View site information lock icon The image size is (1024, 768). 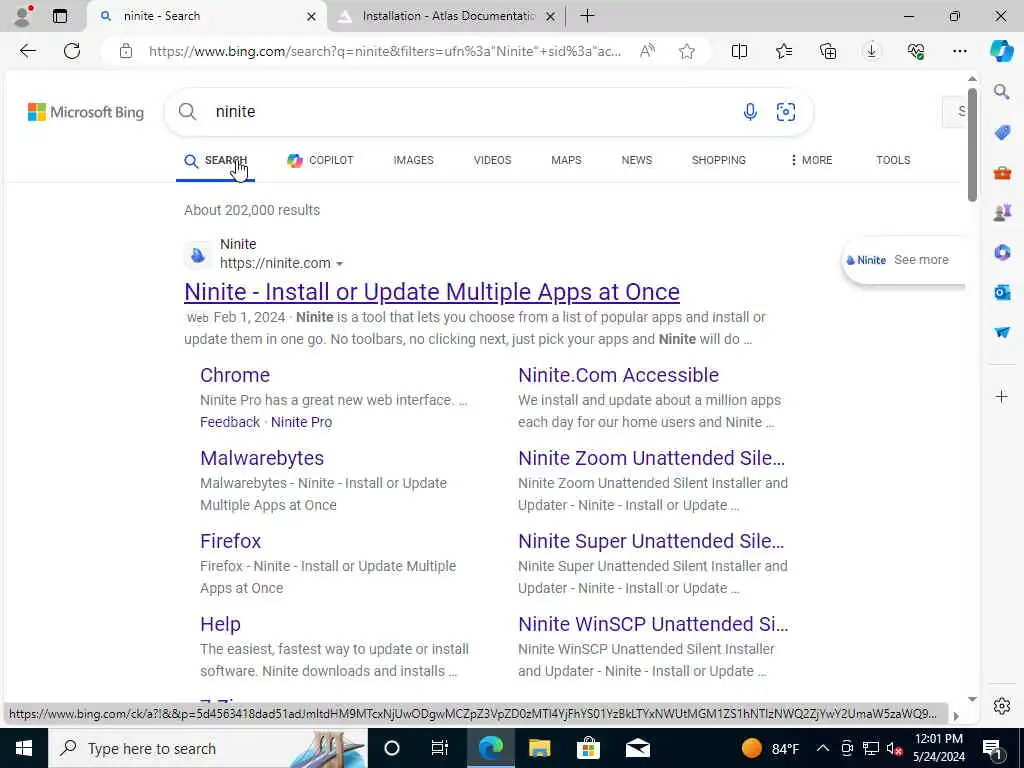[x=125, y=51]
